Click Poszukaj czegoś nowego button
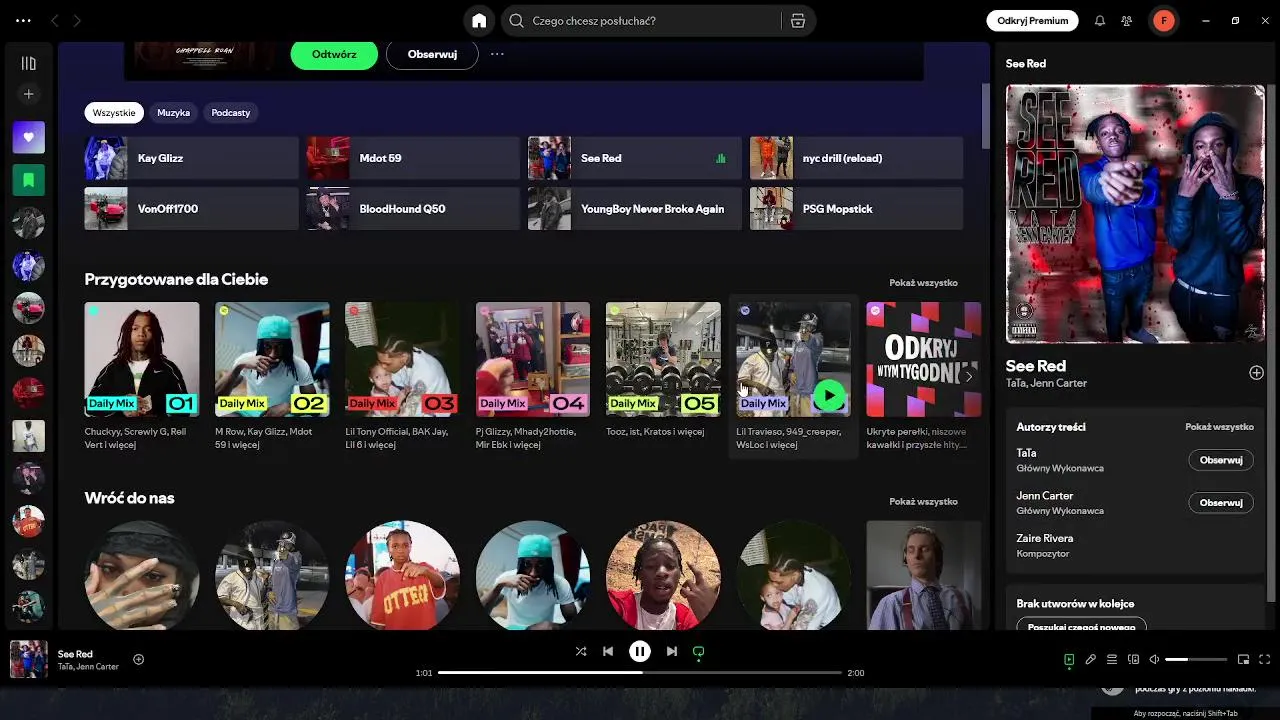Viewport: 1280px width, 720px height. pyautogui.click(x=1081, y=626)
